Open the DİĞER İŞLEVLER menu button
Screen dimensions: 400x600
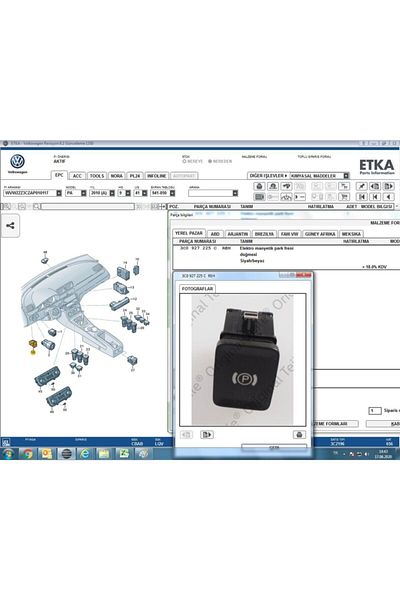[268, 176]
